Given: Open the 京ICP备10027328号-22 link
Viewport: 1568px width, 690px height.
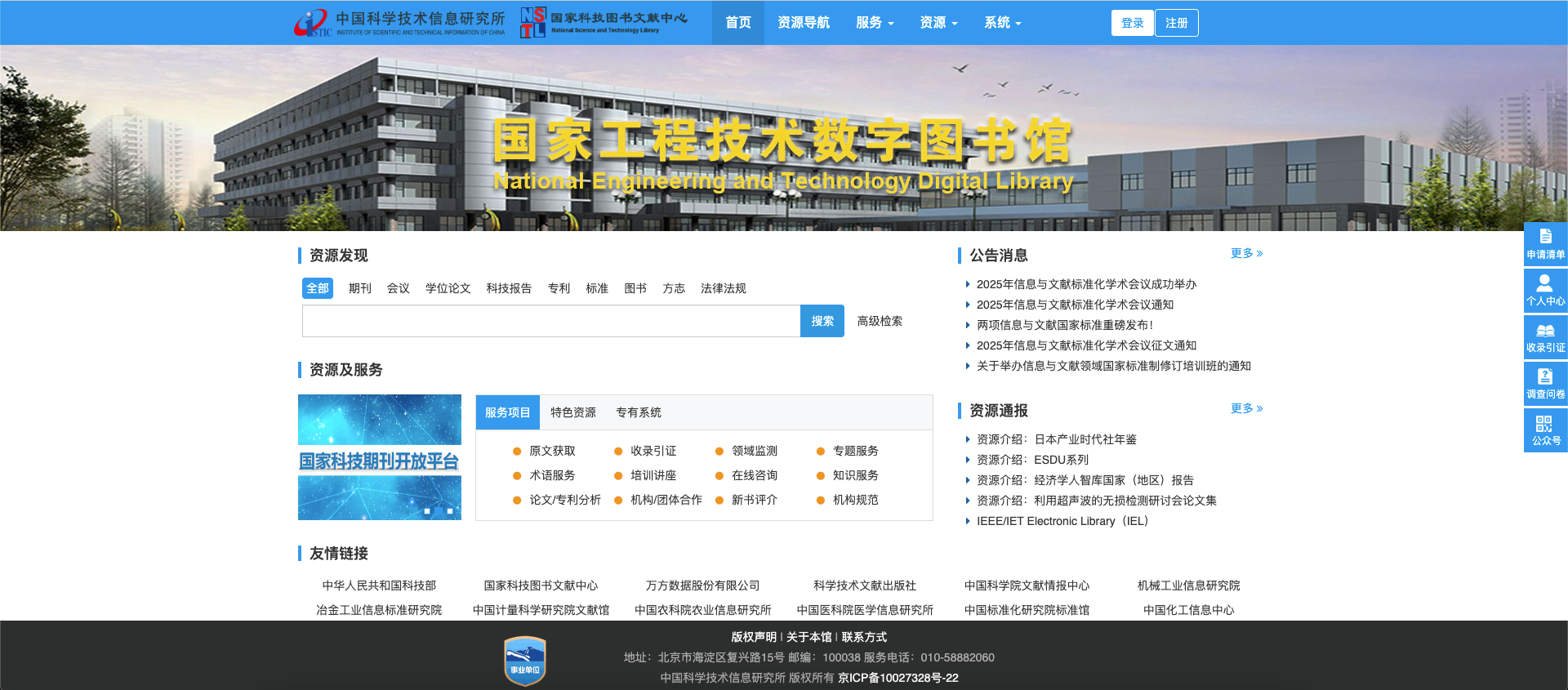Looking at the screenshot, I should [x=898, y=678].
